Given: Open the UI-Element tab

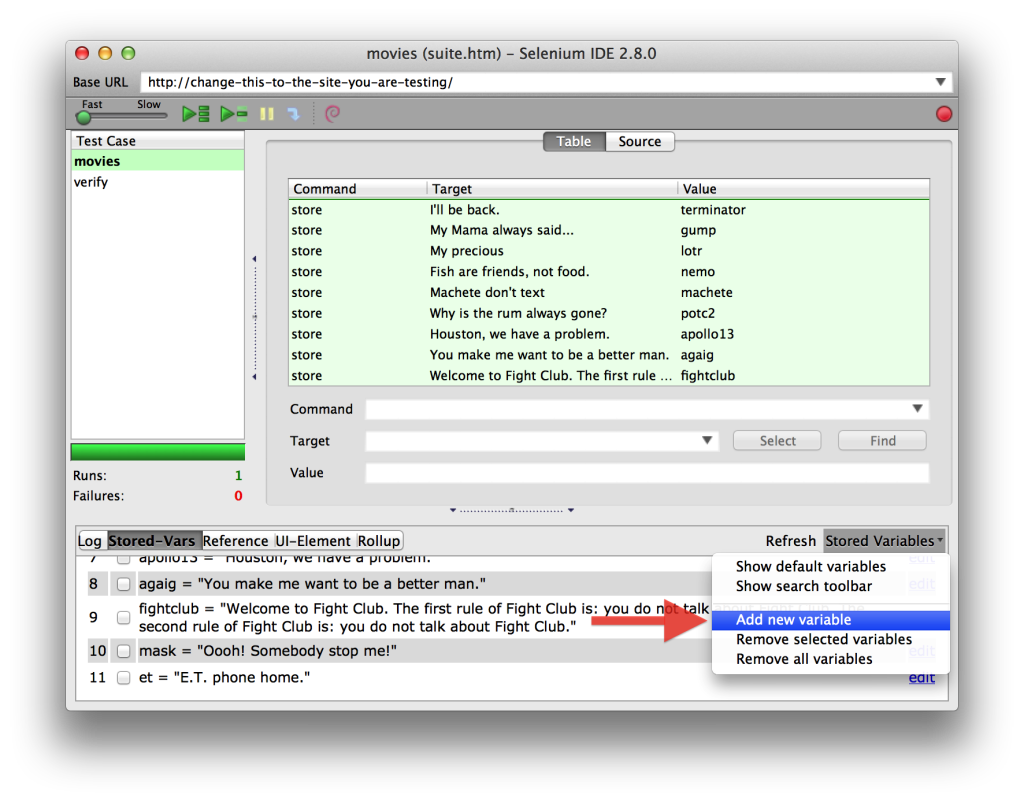Looking at the screenshot, I should coord(313,541).
